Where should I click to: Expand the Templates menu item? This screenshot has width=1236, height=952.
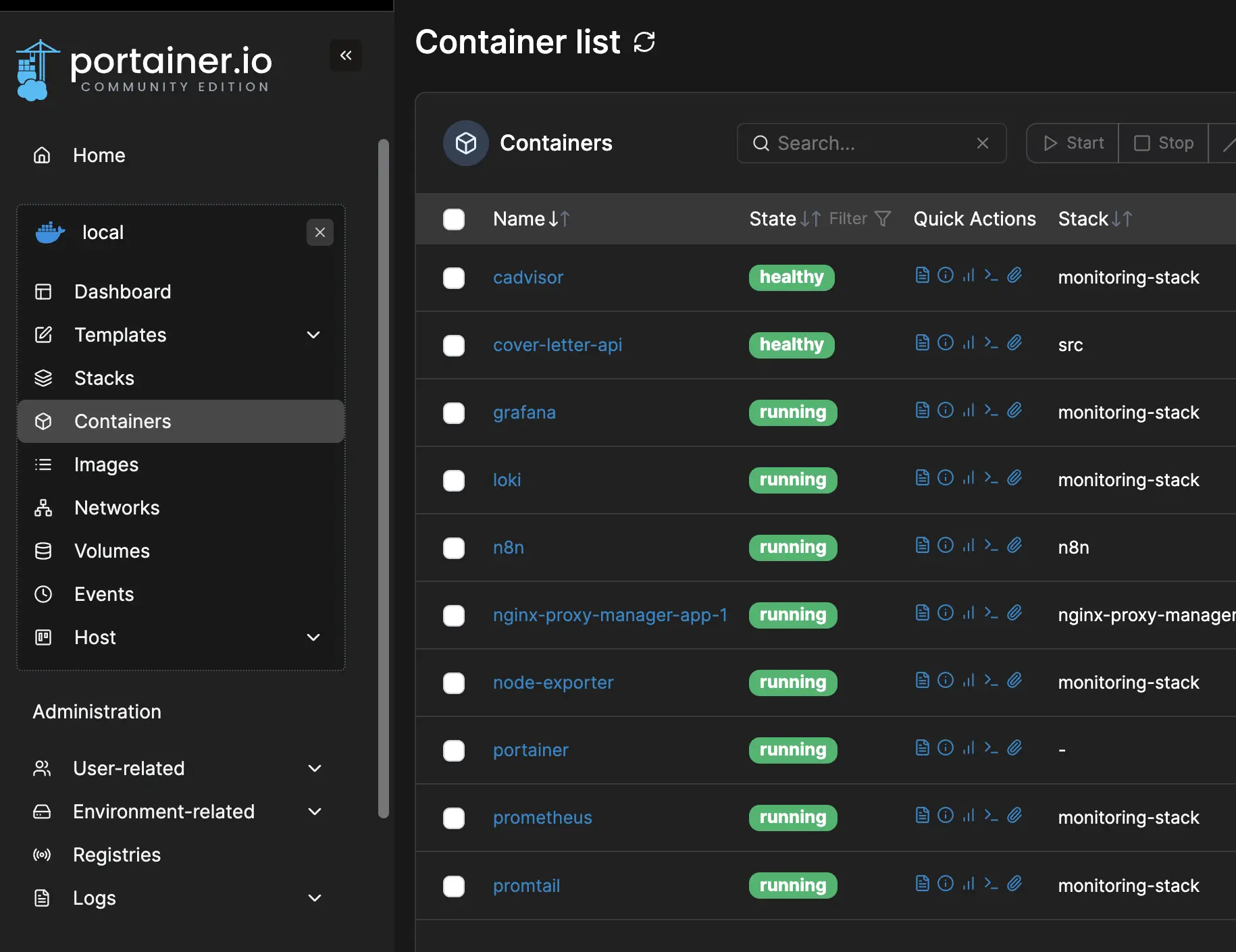[313, 335]
